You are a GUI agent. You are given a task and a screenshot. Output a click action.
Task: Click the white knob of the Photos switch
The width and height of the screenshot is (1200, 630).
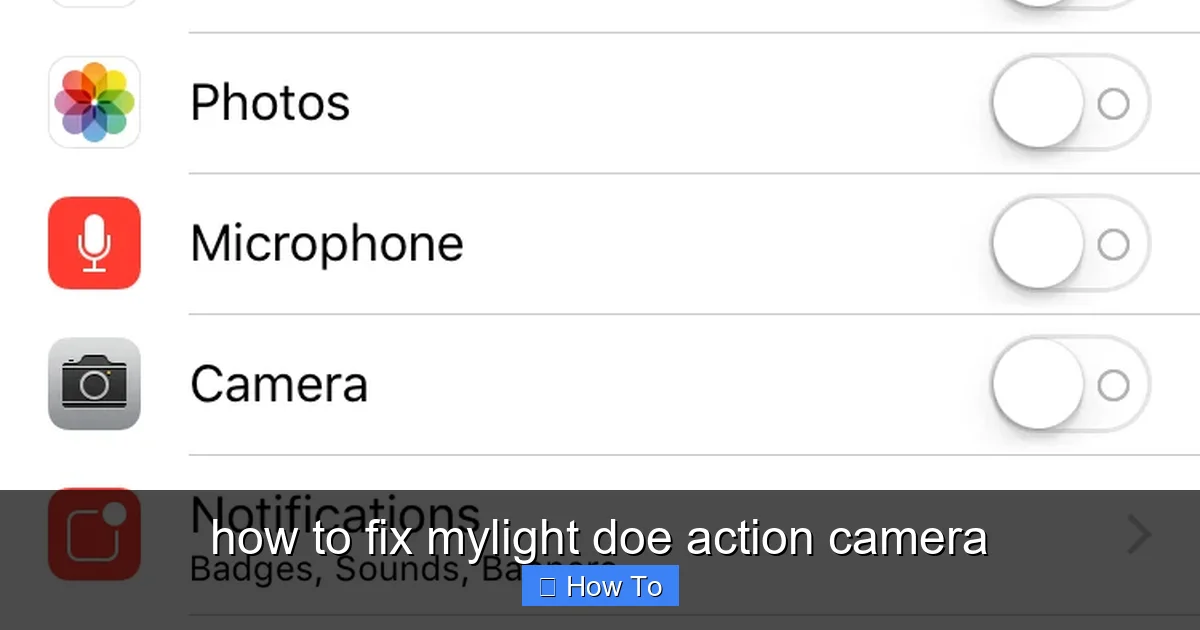[1038, 103]
